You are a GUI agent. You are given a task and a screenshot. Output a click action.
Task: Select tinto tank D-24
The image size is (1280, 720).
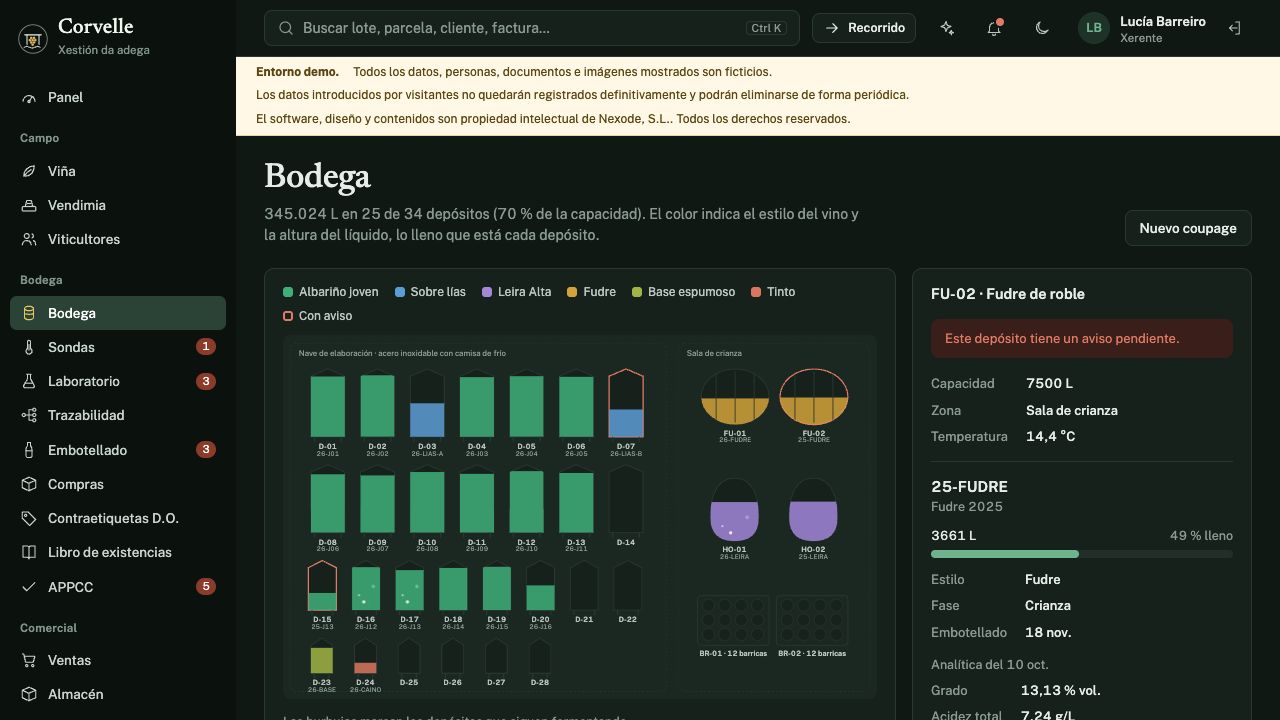[365, 667]
